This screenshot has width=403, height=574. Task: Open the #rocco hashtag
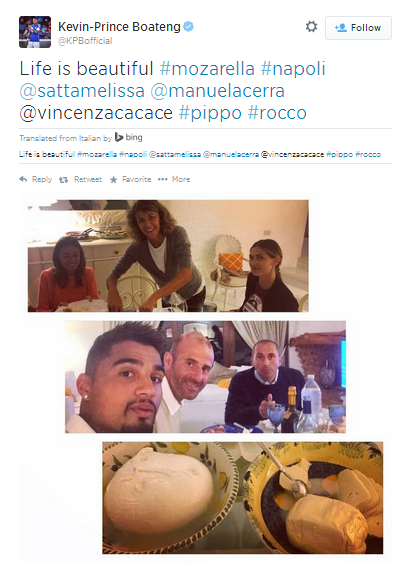(277, 113)
